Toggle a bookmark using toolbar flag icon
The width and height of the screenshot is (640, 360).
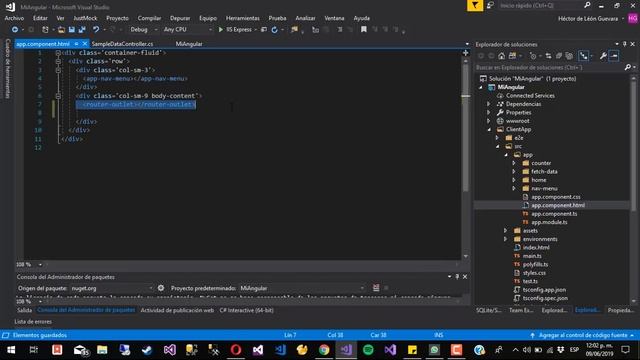point(364,29)
